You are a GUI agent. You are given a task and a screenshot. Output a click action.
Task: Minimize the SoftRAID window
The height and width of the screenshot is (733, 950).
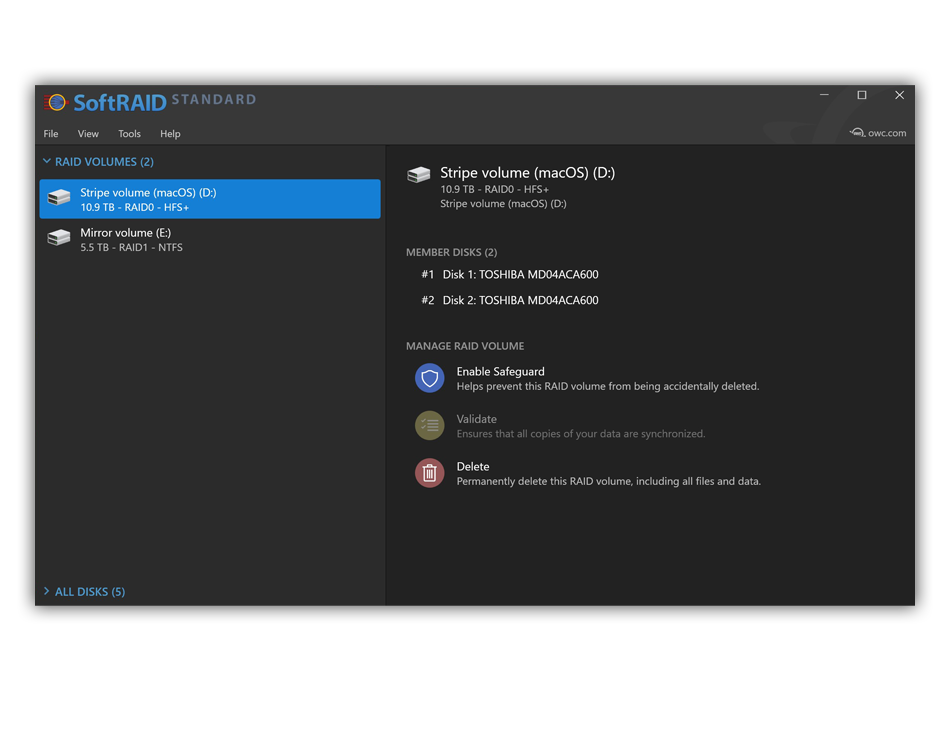[x=824, y=95]
